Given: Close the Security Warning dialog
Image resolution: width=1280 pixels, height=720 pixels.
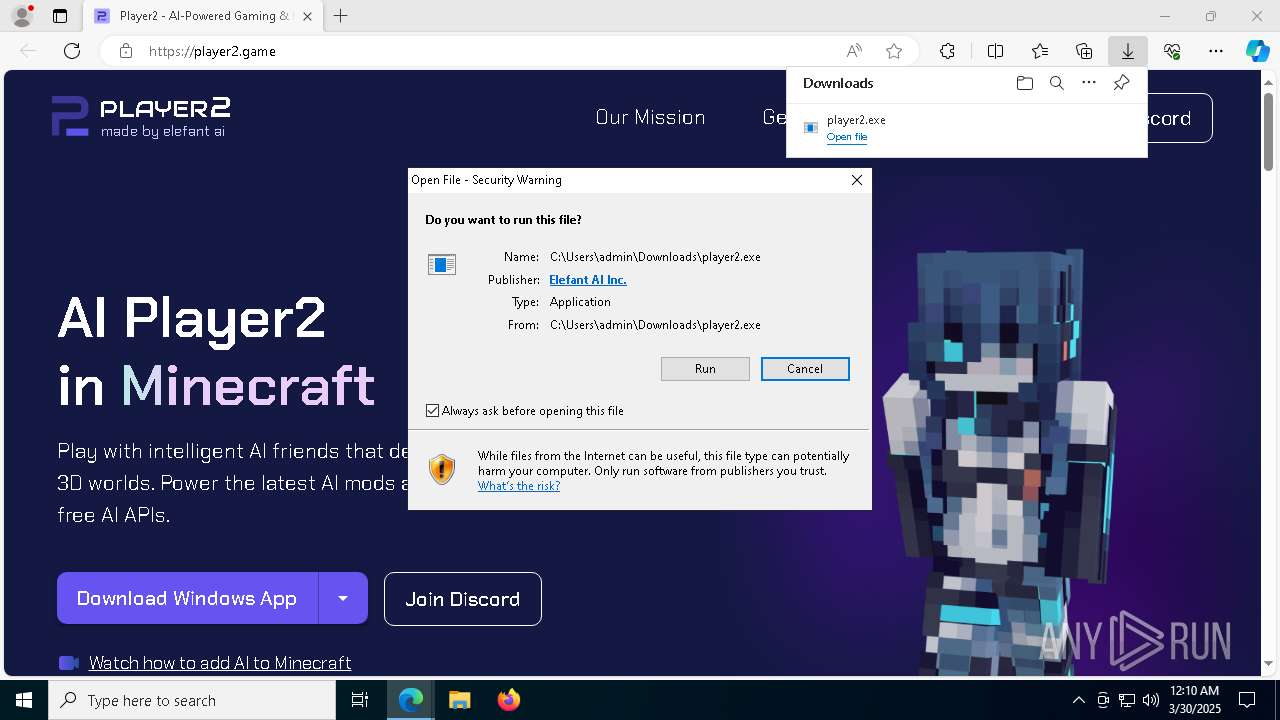Looking at the screenshot, I should (856, 180).
